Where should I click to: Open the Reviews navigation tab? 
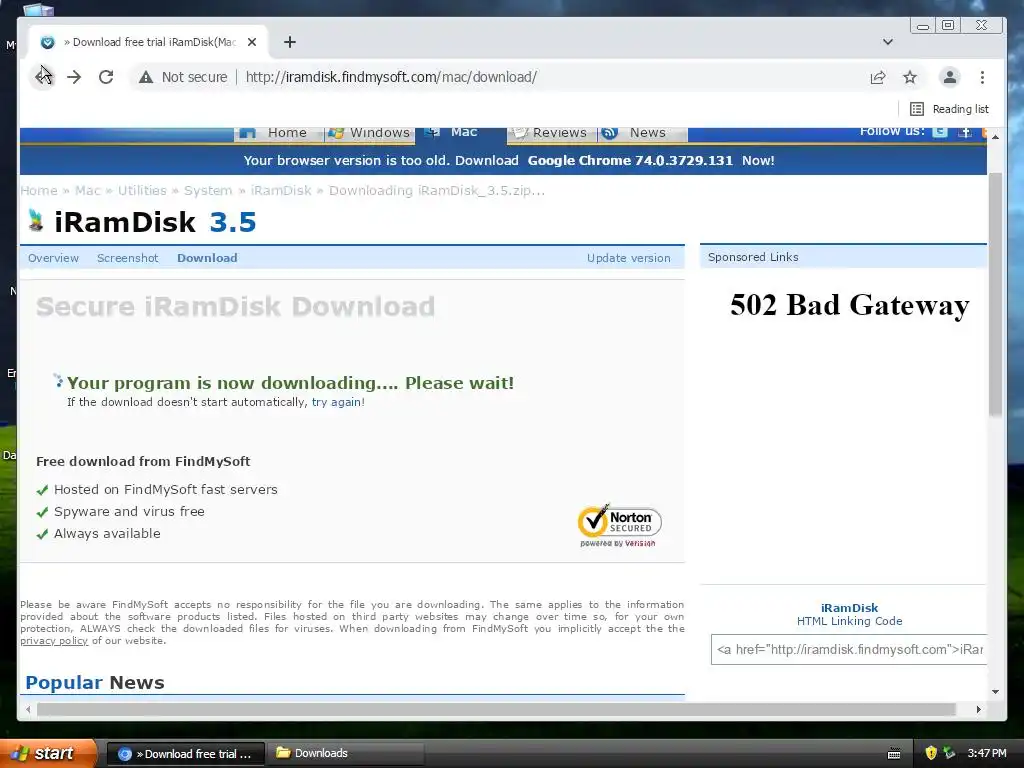[x=551, y=133]
